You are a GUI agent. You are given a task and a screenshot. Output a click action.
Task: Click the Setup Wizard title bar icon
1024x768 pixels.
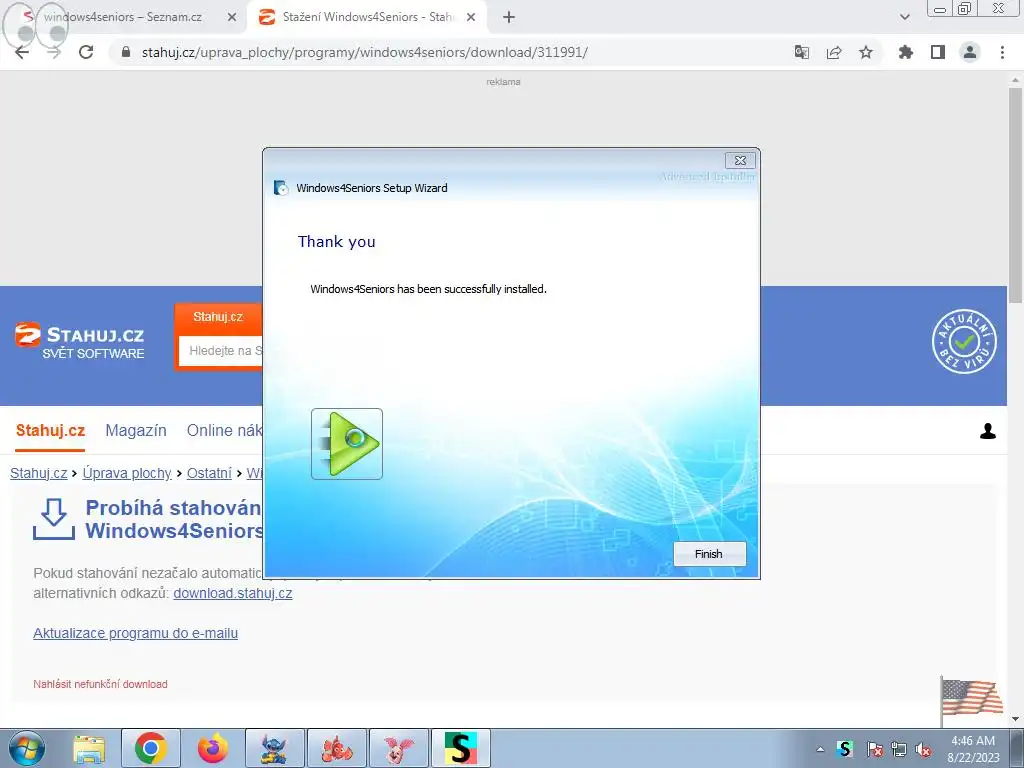click(x=281, y=188)
